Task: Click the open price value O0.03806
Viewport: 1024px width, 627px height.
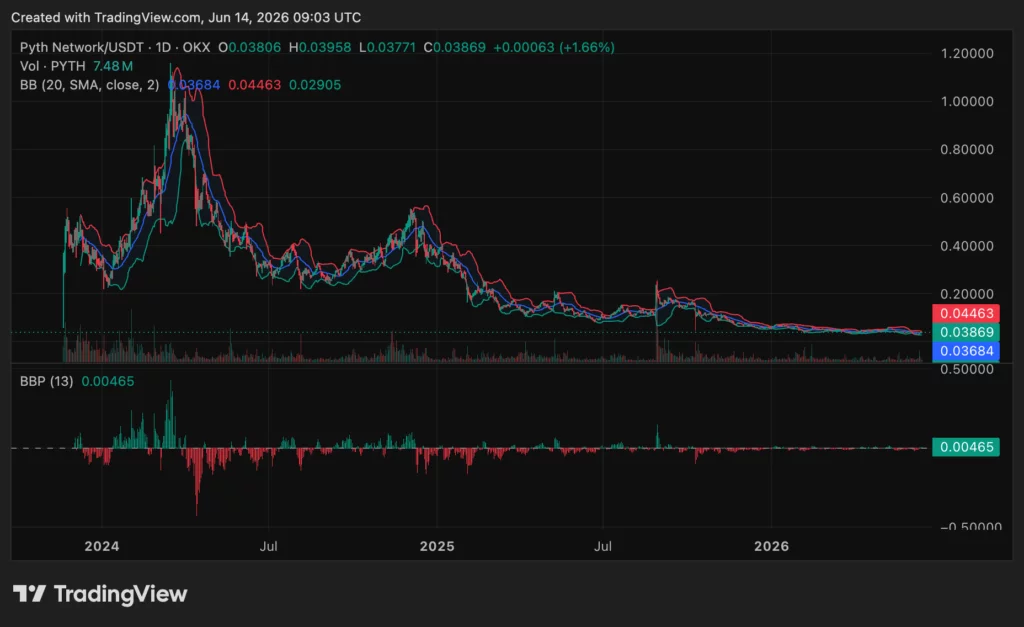Action: tap(249, 48)
